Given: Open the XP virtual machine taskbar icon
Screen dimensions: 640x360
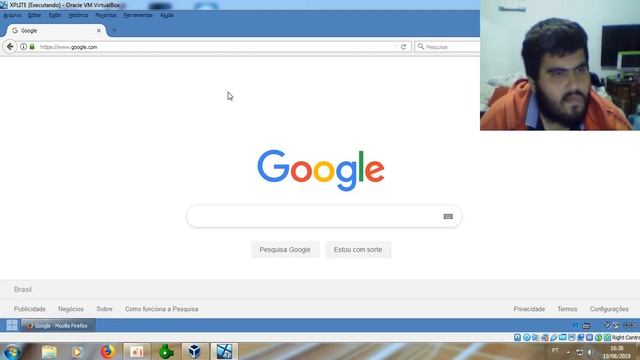Looking at the screenshot, I should click(224, 351).
